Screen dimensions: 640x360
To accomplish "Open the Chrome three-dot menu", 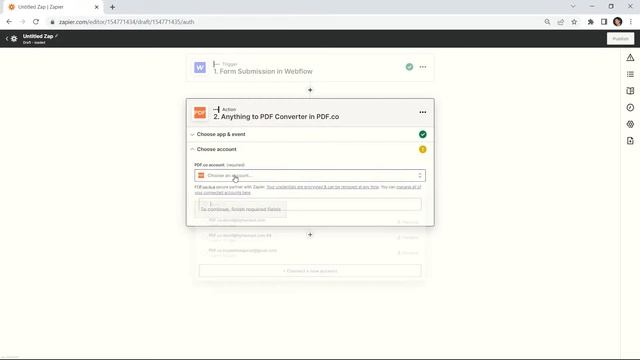I will point(631,22).
